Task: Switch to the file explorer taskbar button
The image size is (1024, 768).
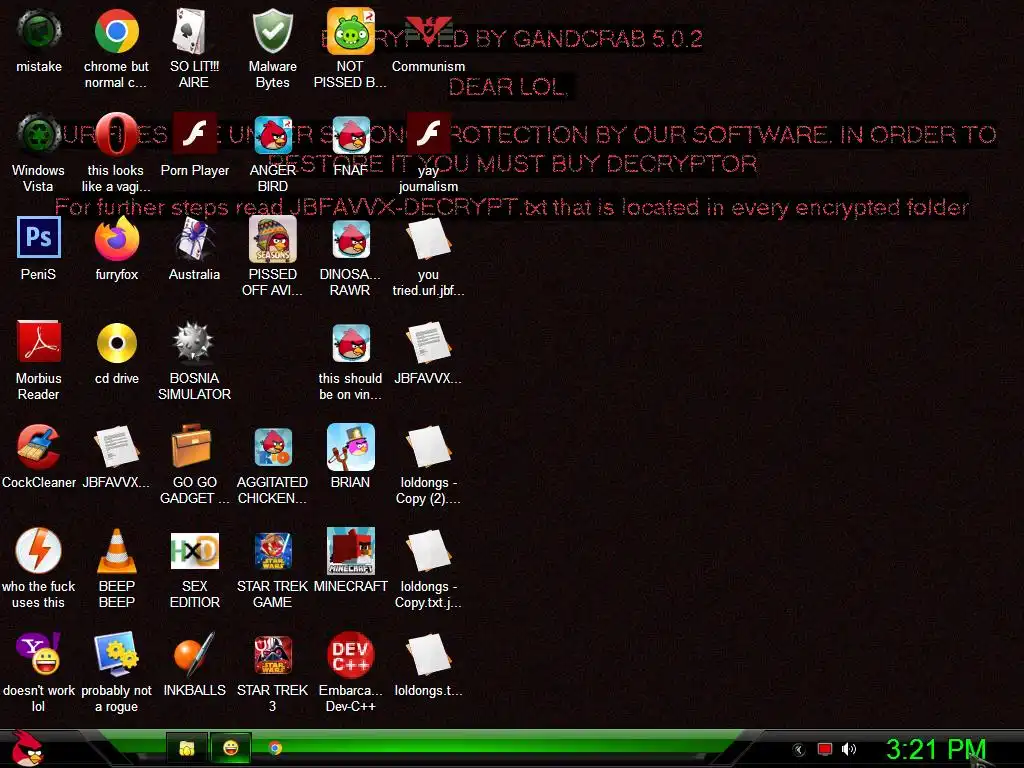Action: tap(187, 748)
